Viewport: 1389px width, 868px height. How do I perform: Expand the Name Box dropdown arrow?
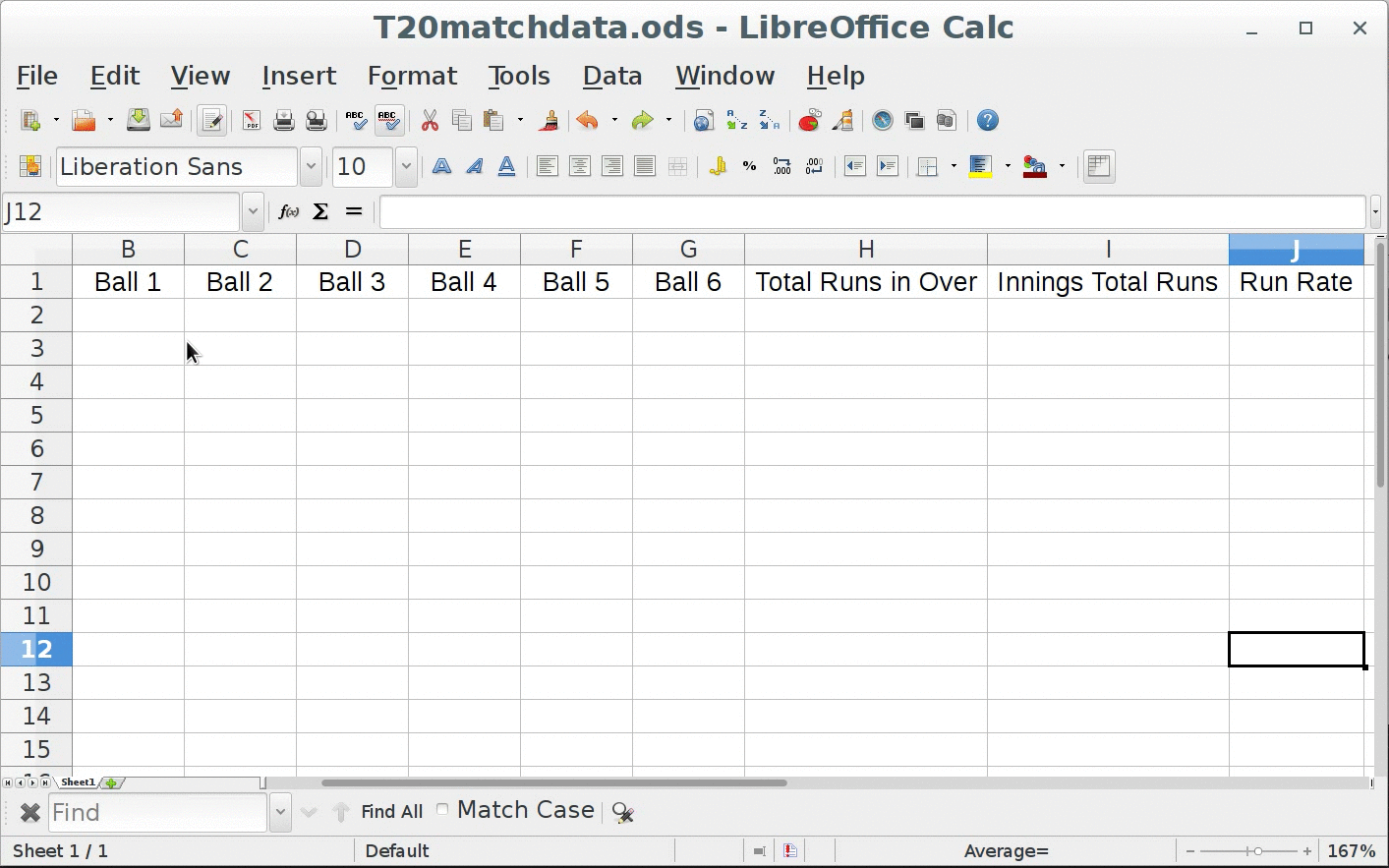click(253, 212)
